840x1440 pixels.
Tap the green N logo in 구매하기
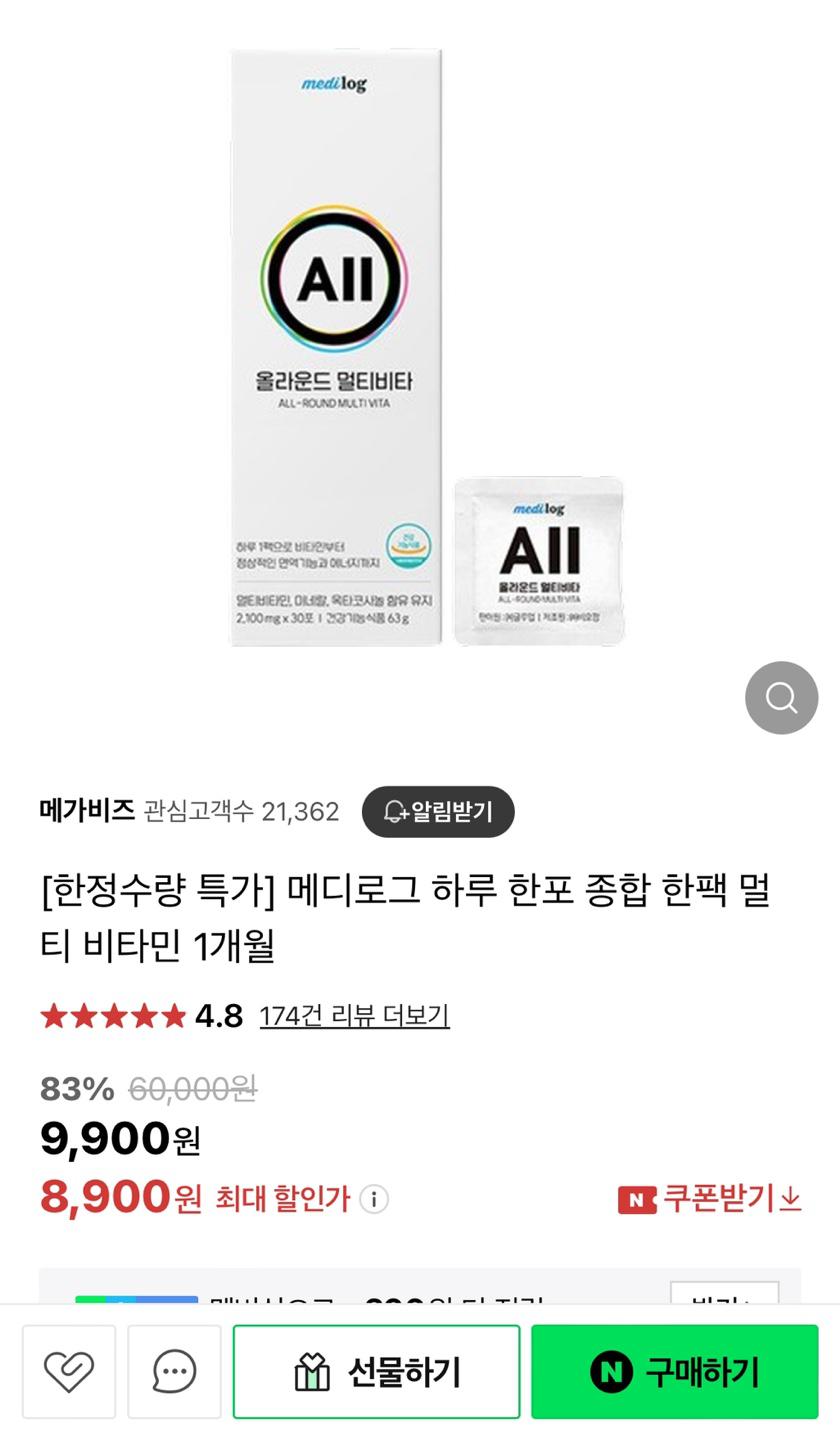[611, 1371]
